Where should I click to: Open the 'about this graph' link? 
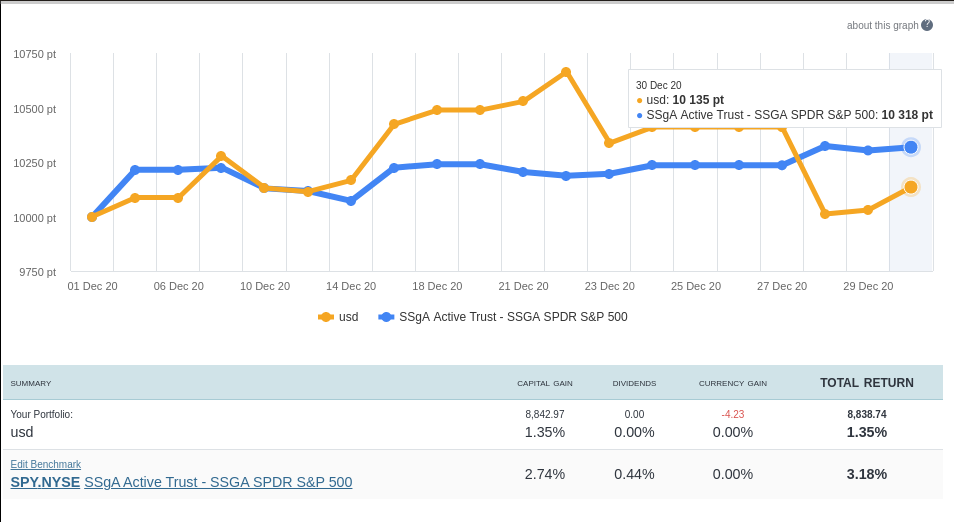(881, 26)
